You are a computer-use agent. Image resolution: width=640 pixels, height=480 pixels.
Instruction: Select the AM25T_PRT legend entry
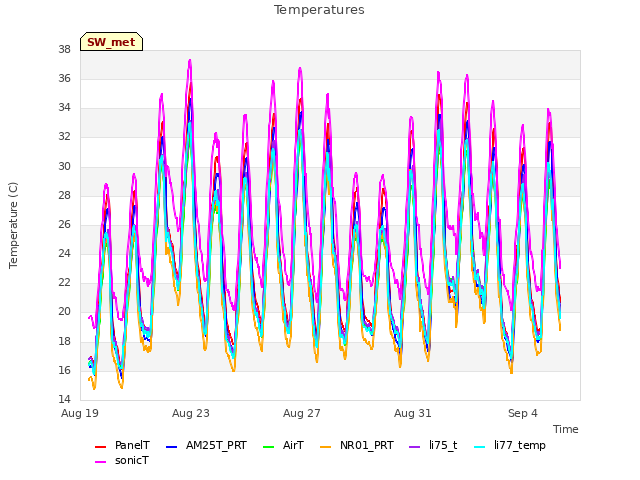coord(206,445)
